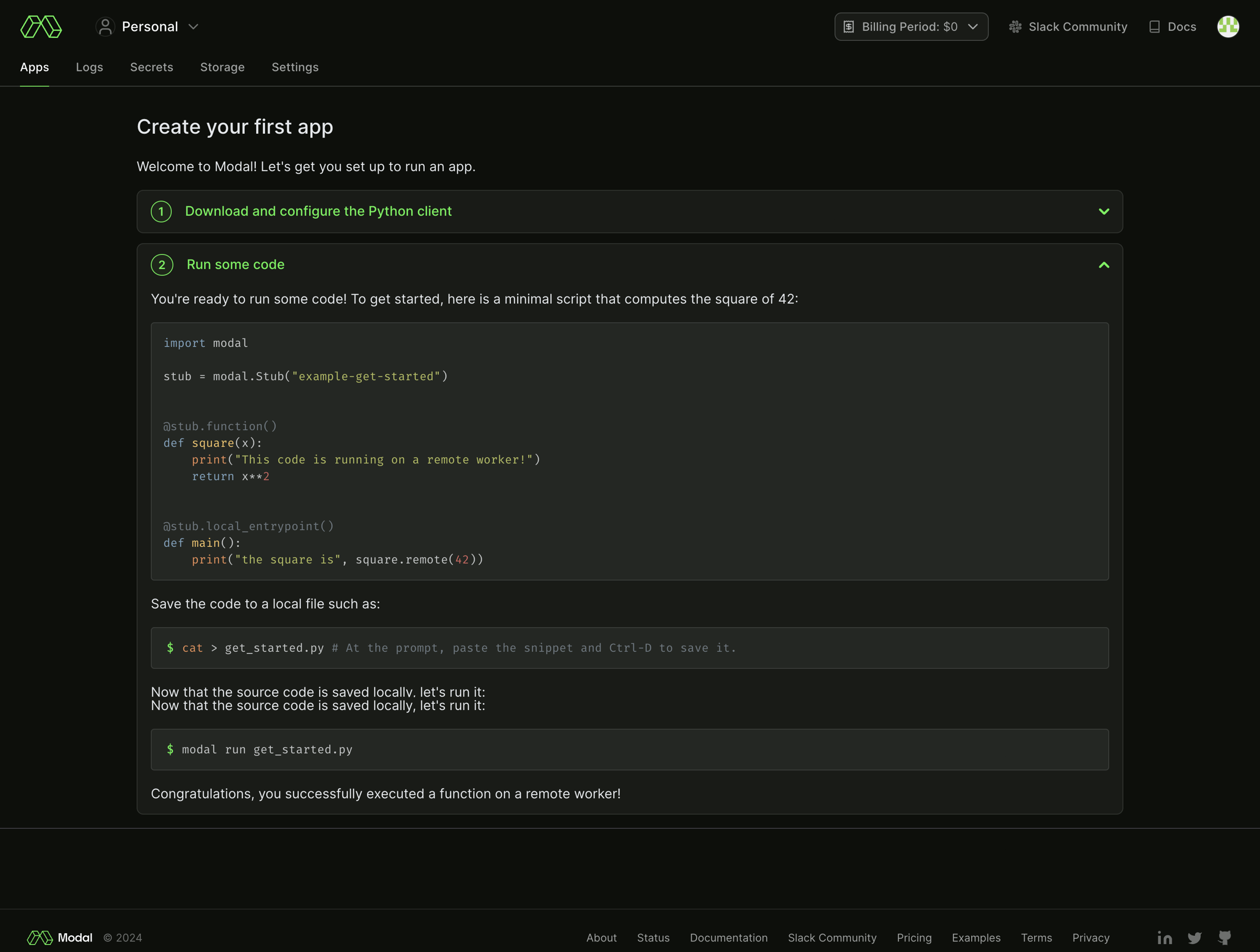This screenshot has width=1260, height=952.
Task: Click step 2 circle number icon
Action: (162, 265)
